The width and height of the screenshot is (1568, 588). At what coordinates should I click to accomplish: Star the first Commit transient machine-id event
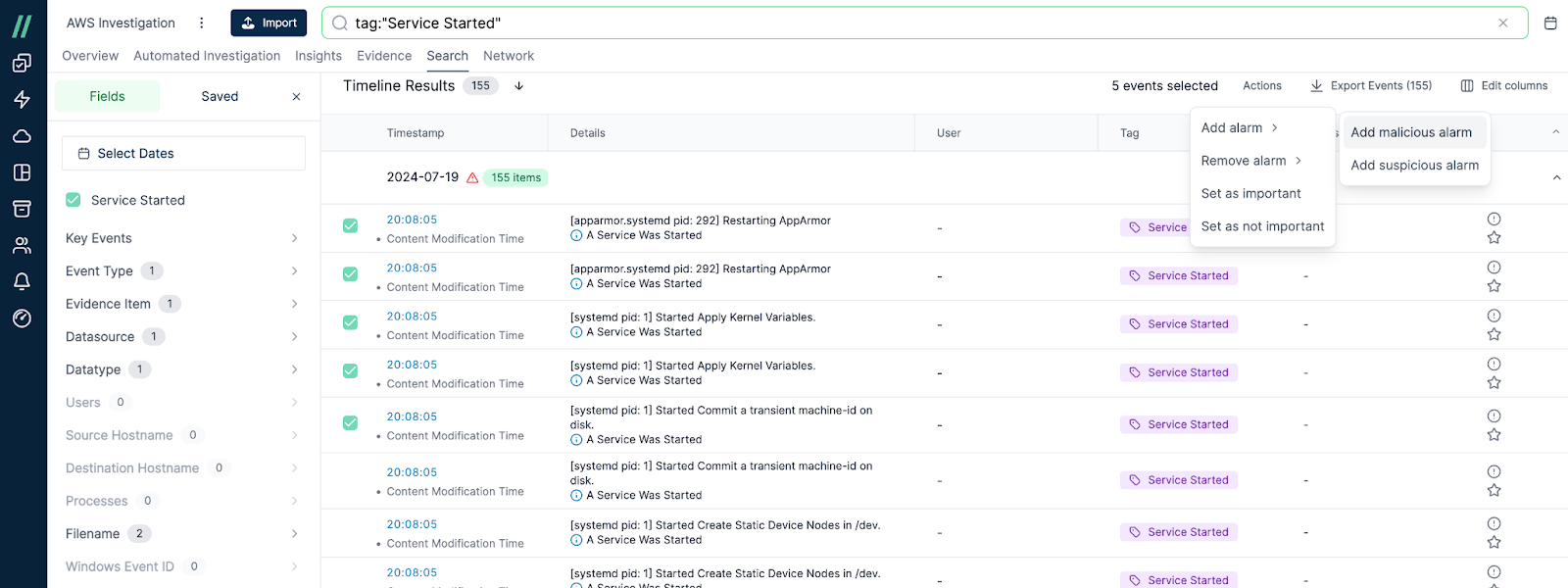click(1494, 434)
